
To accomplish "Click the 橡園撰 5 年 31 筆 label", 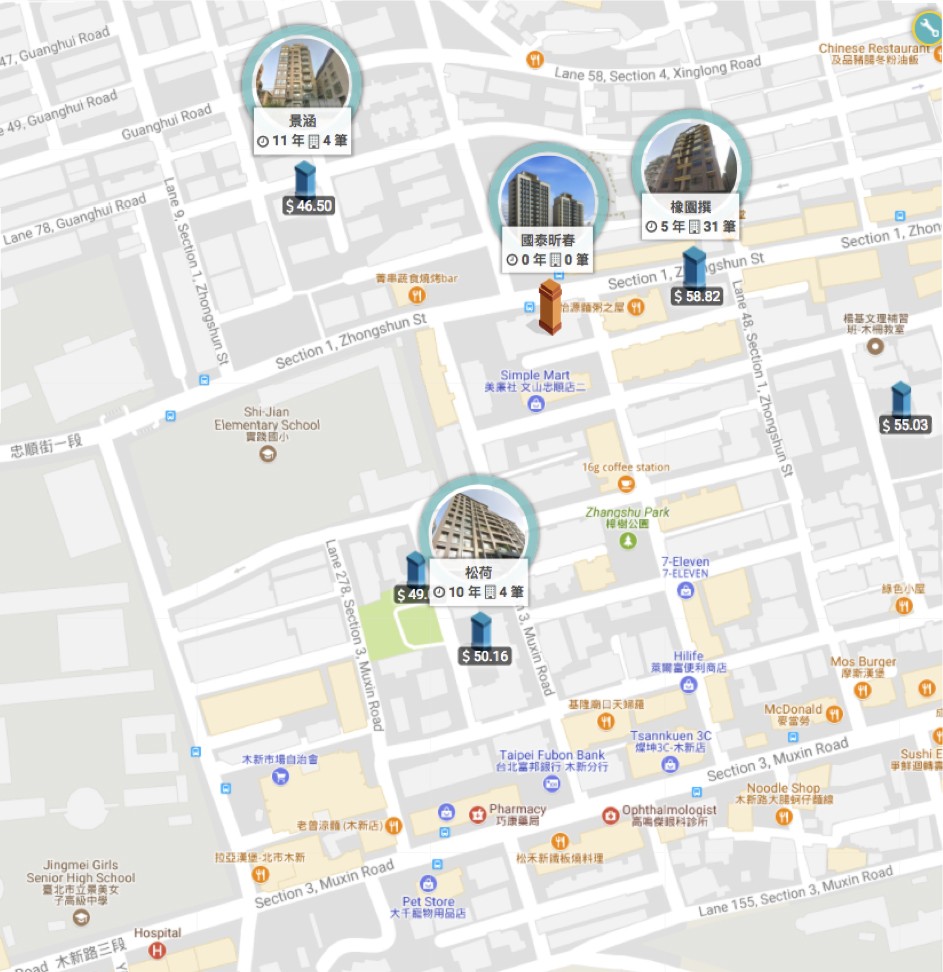I will click(x=690, y=217).
